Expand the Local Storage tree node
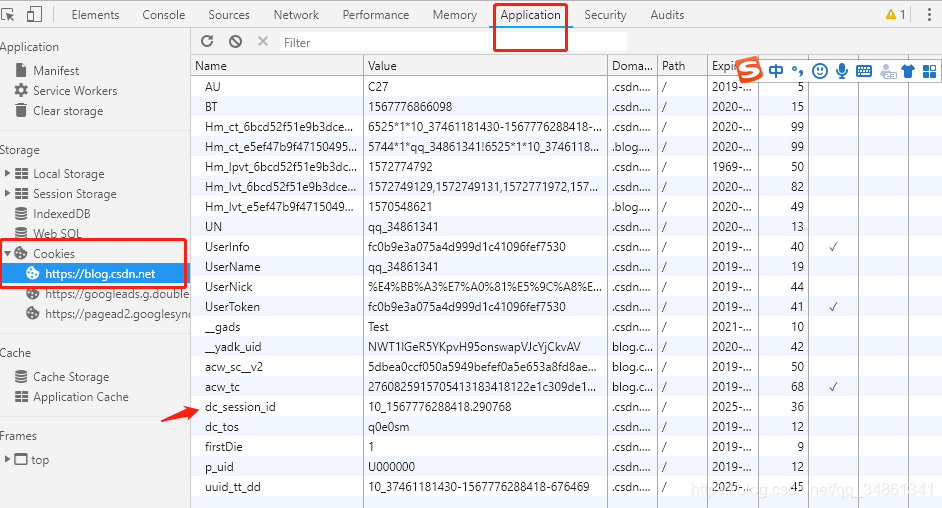942x508 pixels. click(7, 174)
